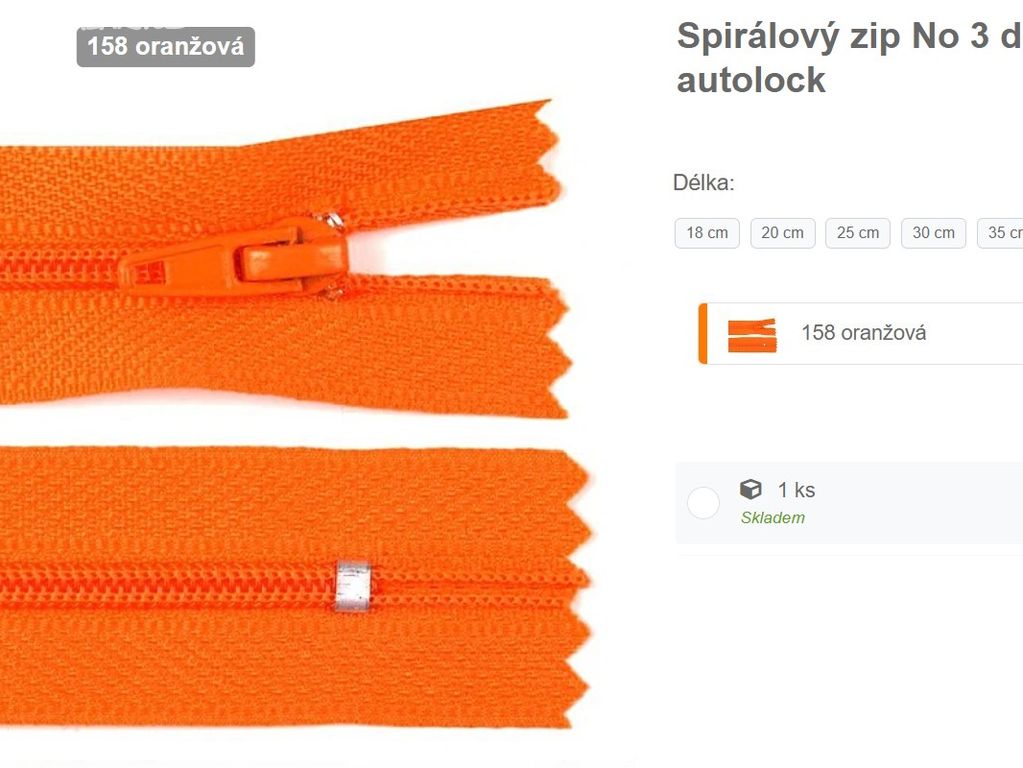Screen dimensions: 1023x768
Task: Click the silver metal zipper stopper
Action: (353, 586)
